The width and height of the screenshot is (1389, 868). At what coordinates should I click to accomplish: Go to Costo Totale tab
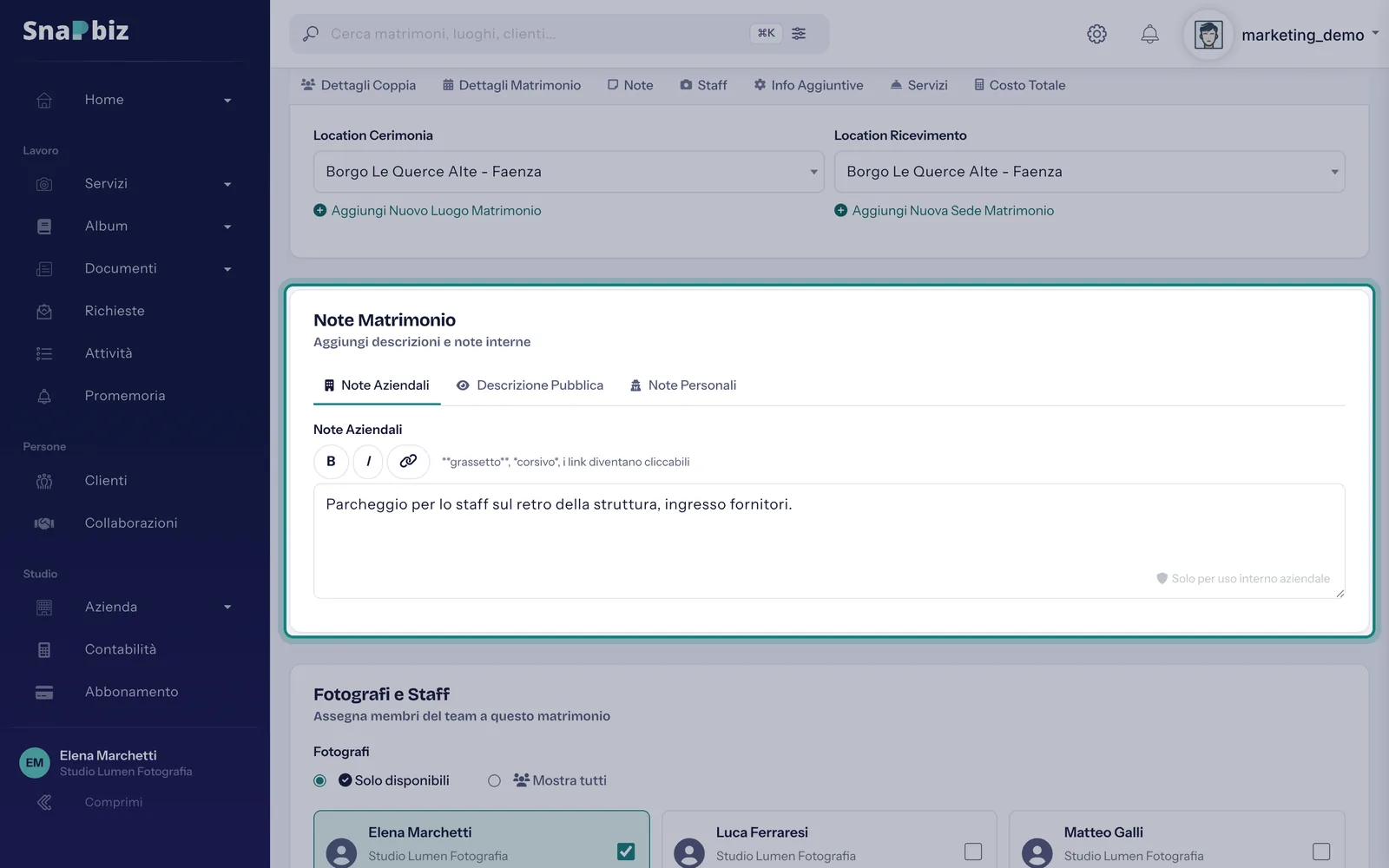tap(1019, 85)
